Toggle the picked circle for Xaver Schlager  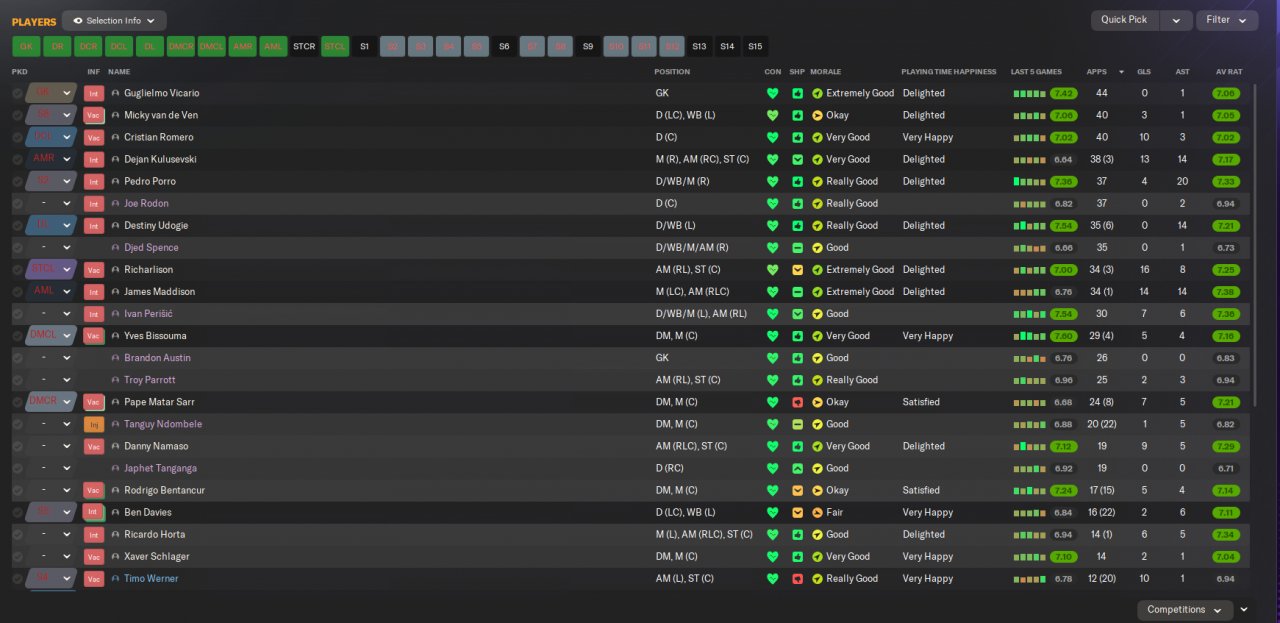click(x=17, y=556)
